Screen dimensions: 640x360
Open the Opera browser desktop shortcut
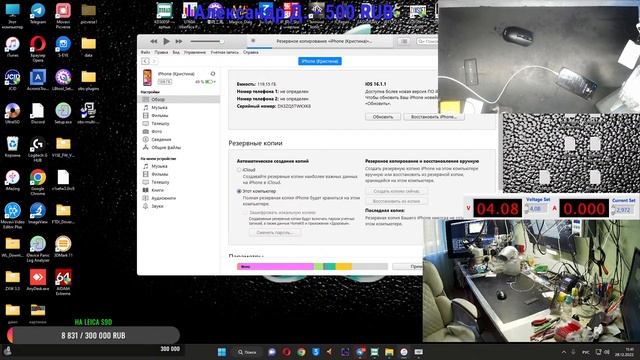click(x=38, y=49)
